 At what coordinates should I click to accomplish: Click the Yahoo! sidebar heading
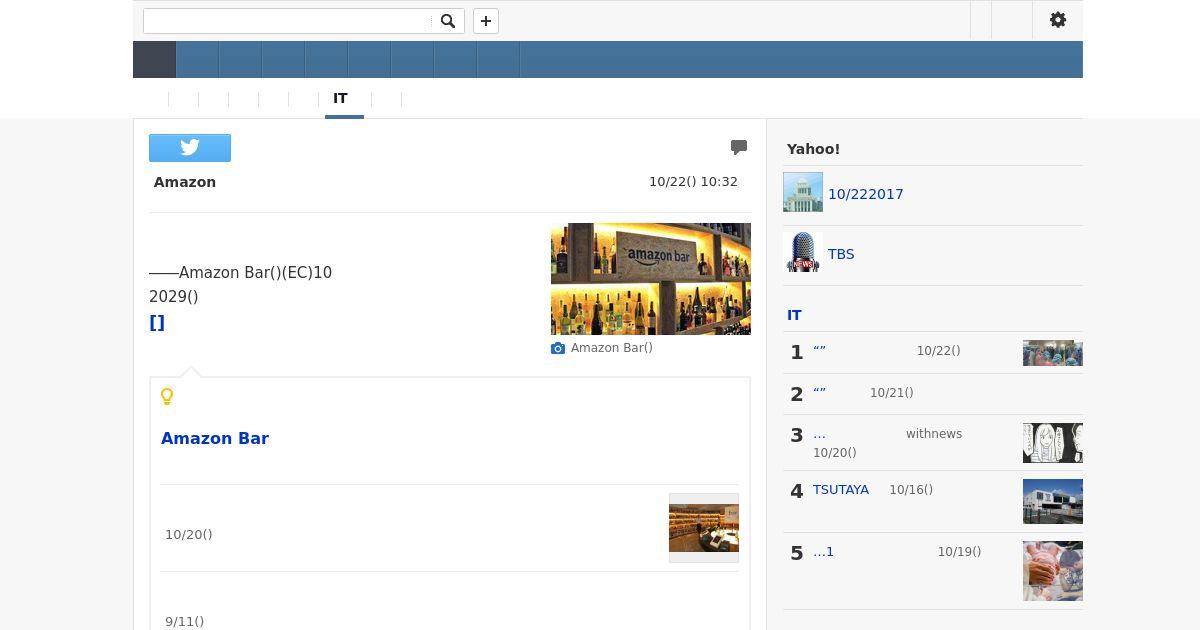click(813, 149)
